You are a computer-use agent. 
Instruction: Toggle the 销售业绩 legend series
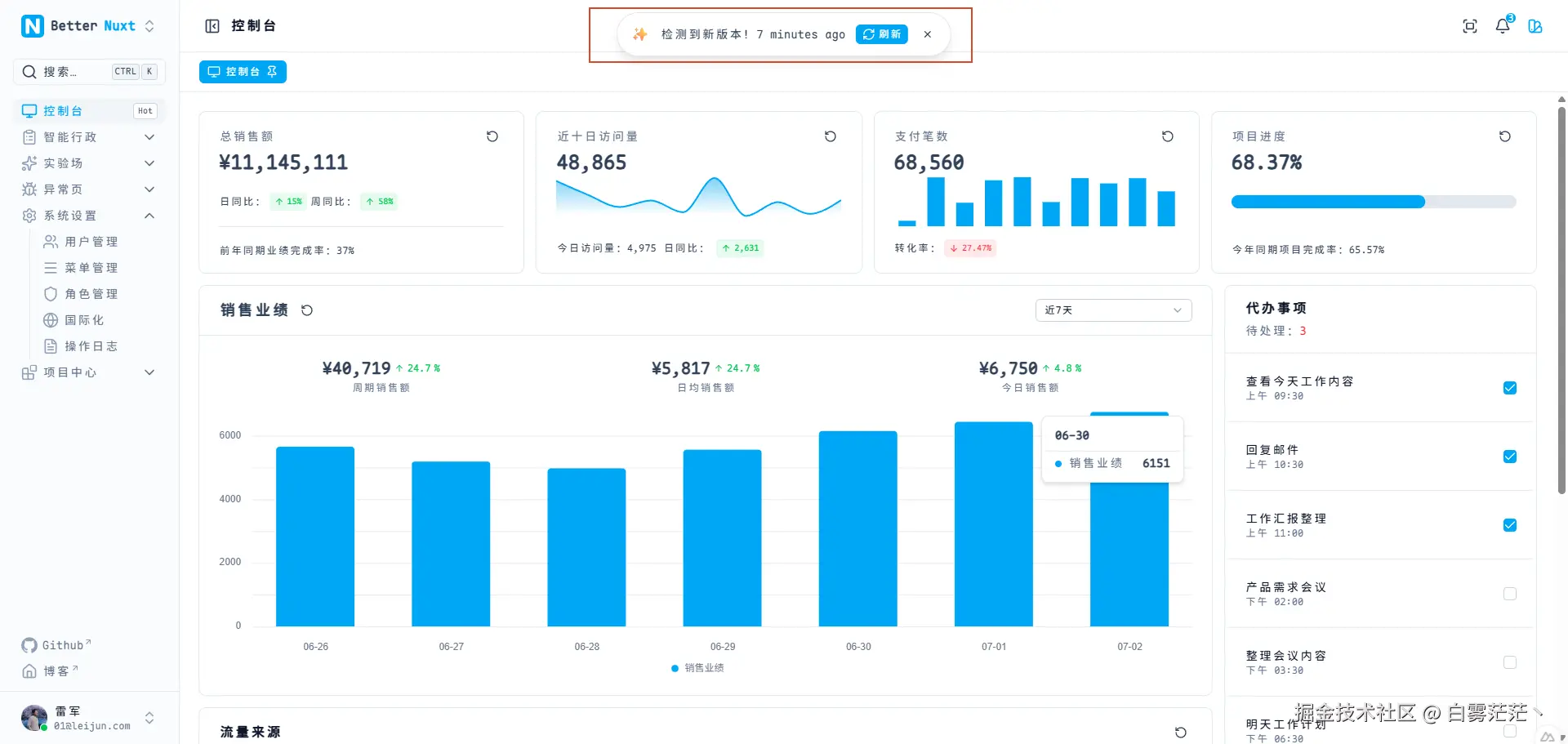coord(697,668)
